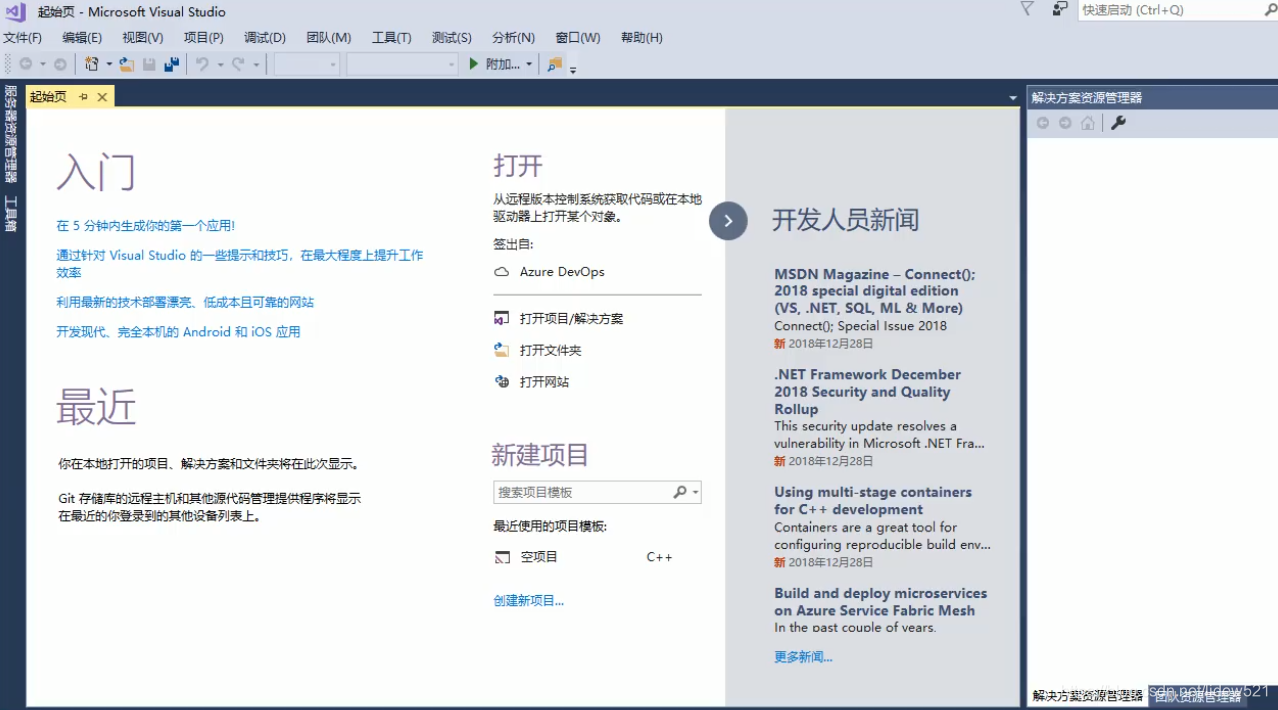Open Solution Explorer Properties wrench icon

(1119, 123)
